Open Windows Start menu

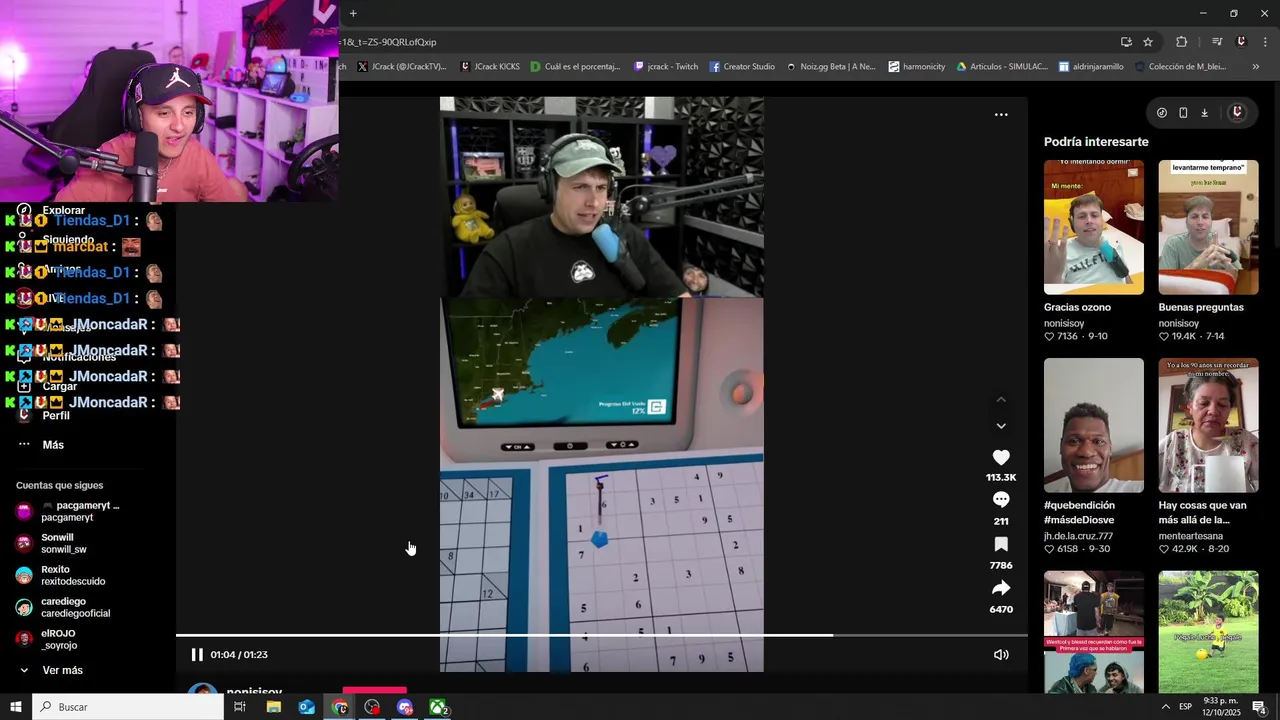tap(16, 707)
